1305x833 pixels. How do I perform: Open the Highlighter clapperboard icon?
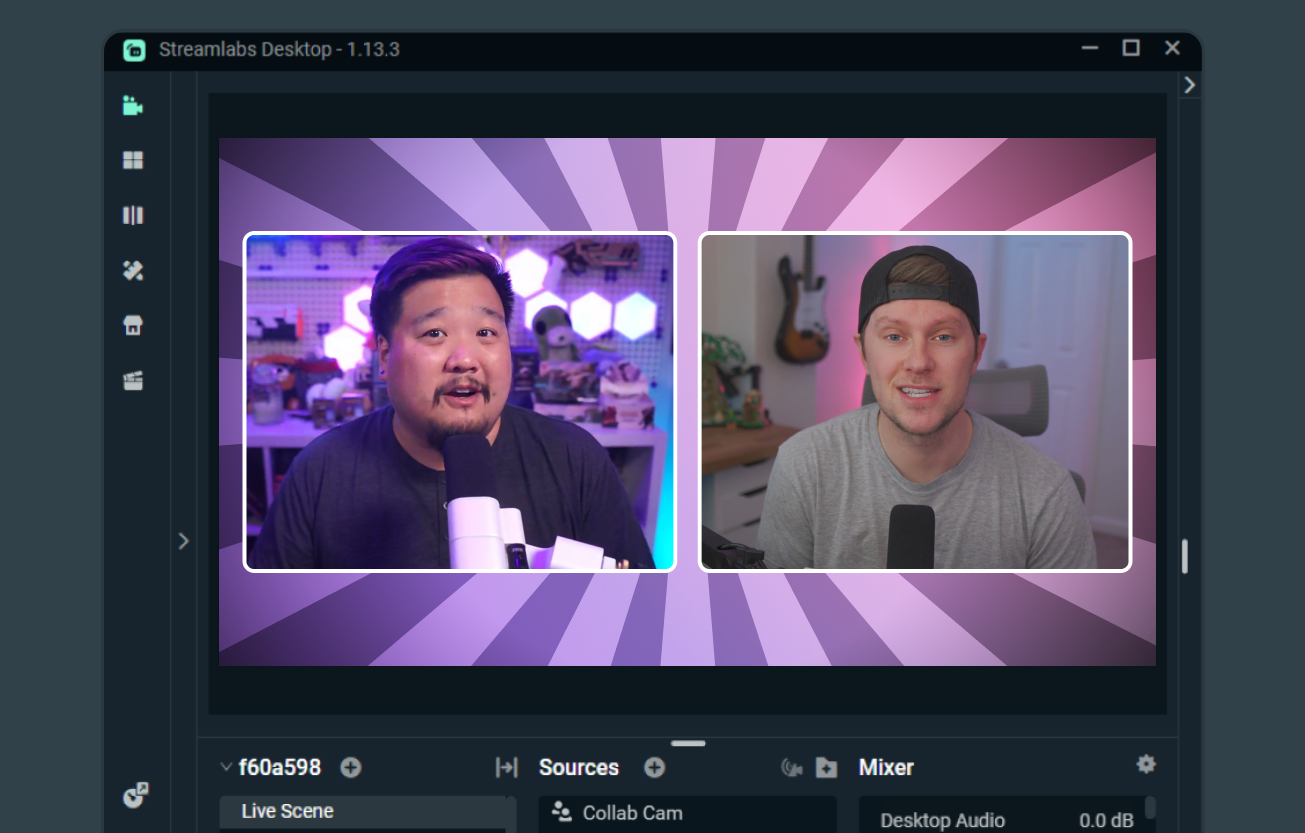tap(133, 380)
